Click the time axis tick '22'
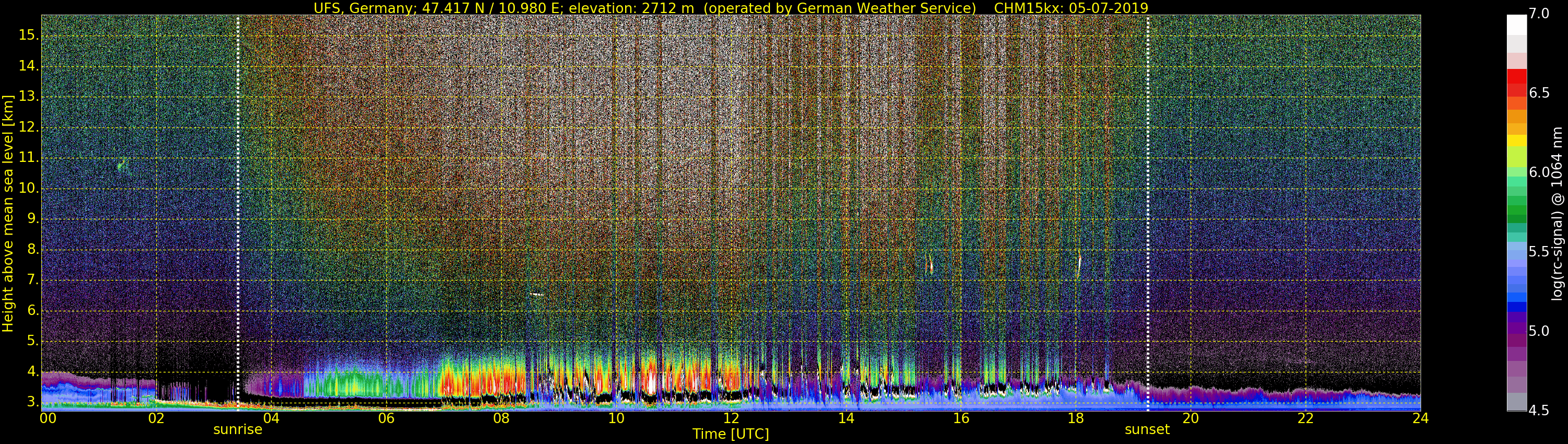The image size is (1568, 444). (x=1306, y=418)
